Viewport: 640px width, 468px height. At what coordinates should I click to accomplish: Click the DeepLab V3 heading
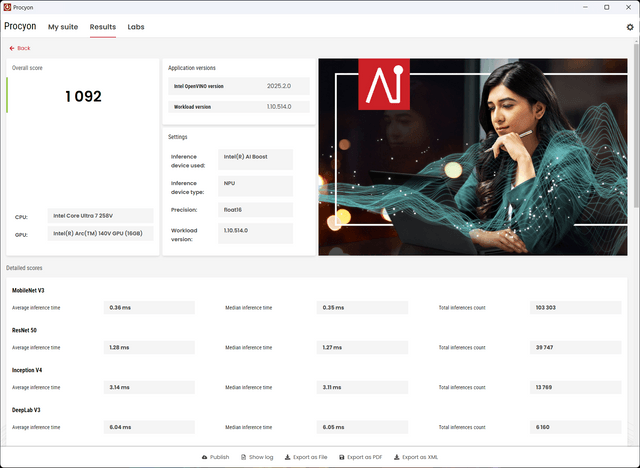click(26, 410)
